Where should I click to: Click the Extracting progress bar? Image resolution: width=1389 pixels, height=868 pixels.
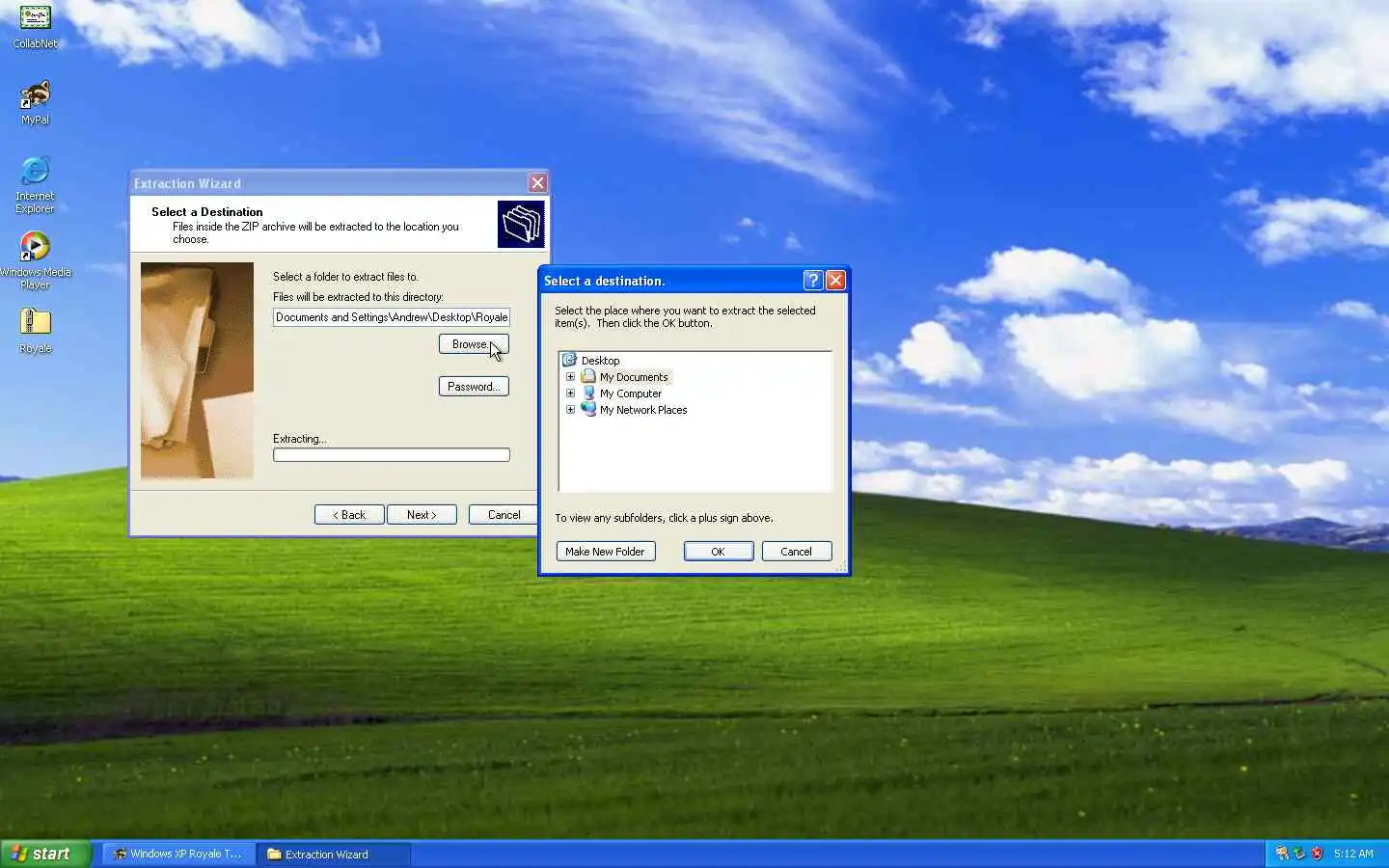(392, 454)
